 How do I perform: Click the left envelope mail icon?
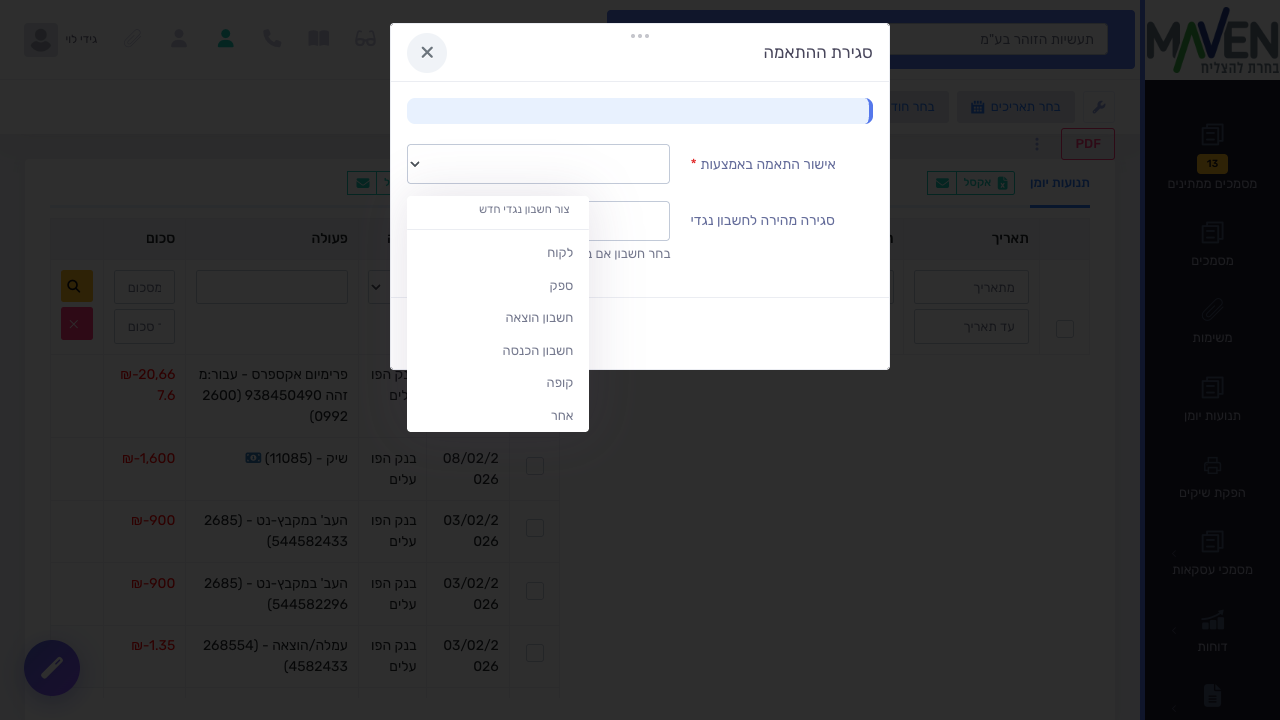coord(362,183)
